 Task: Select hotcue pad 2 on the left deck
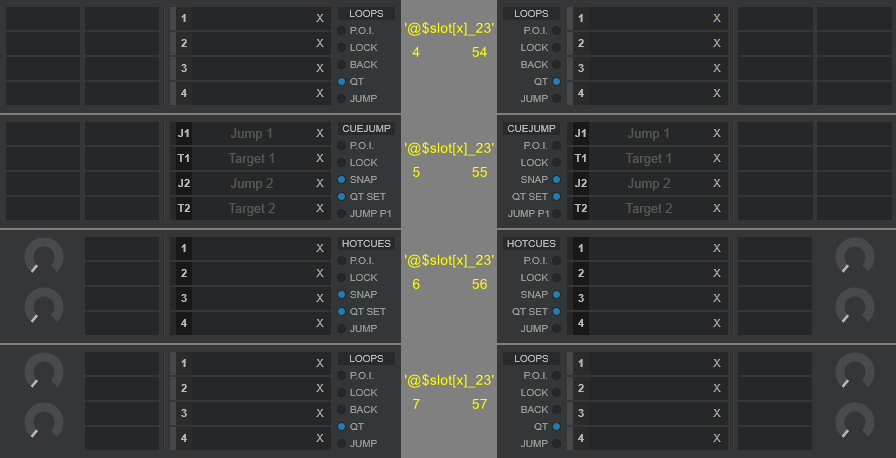pyautogui.click(x=250, y=273)
